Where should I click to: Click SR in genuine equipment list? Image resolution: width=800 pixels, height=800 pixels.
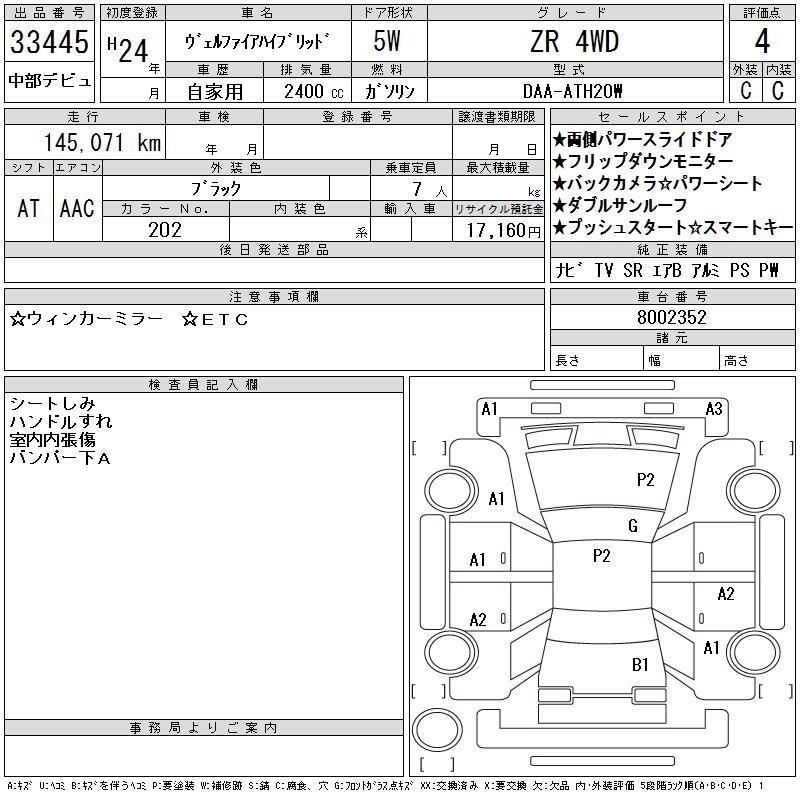click(633, 270)
